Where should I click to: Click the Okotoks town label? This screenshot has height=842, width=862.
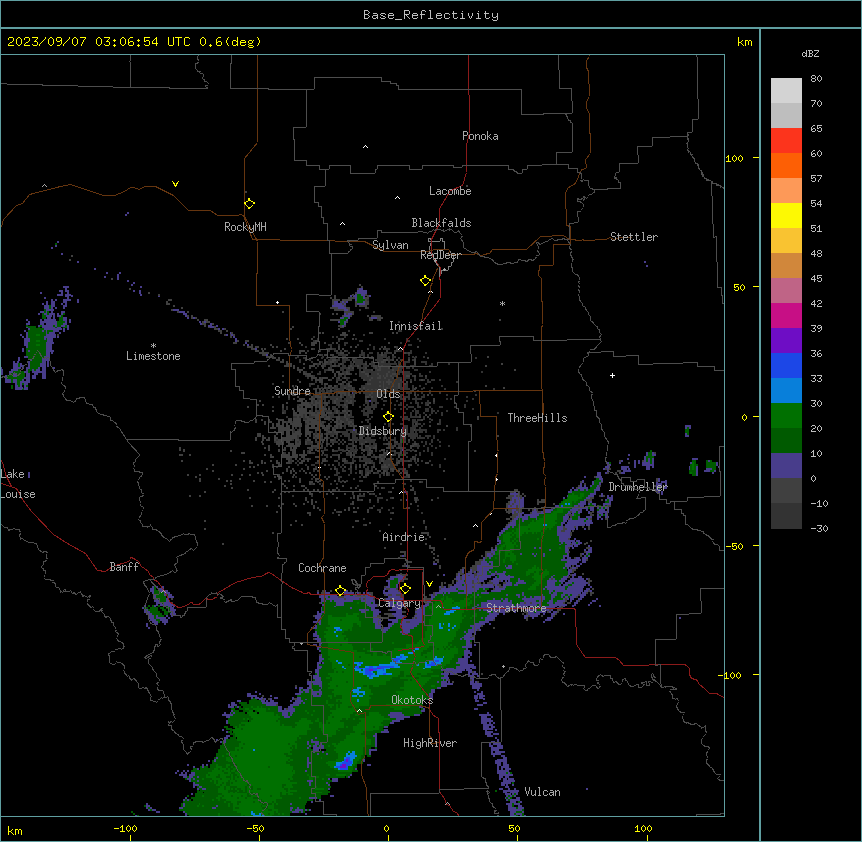pyautogui.click(x=412, y=700)
